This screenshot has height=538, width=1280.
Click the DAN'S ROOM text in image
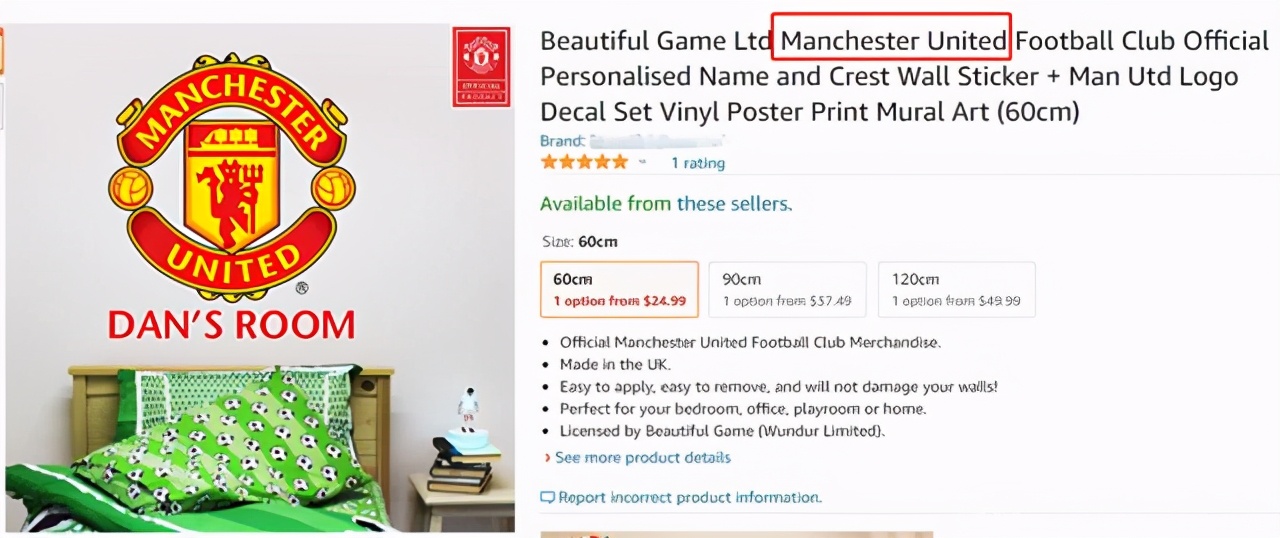231,324
